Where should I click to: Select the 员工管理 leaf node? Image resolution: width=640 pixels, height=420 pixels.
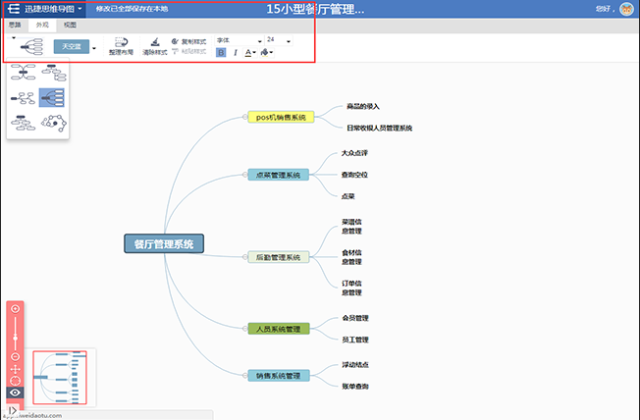coord(355,340)
